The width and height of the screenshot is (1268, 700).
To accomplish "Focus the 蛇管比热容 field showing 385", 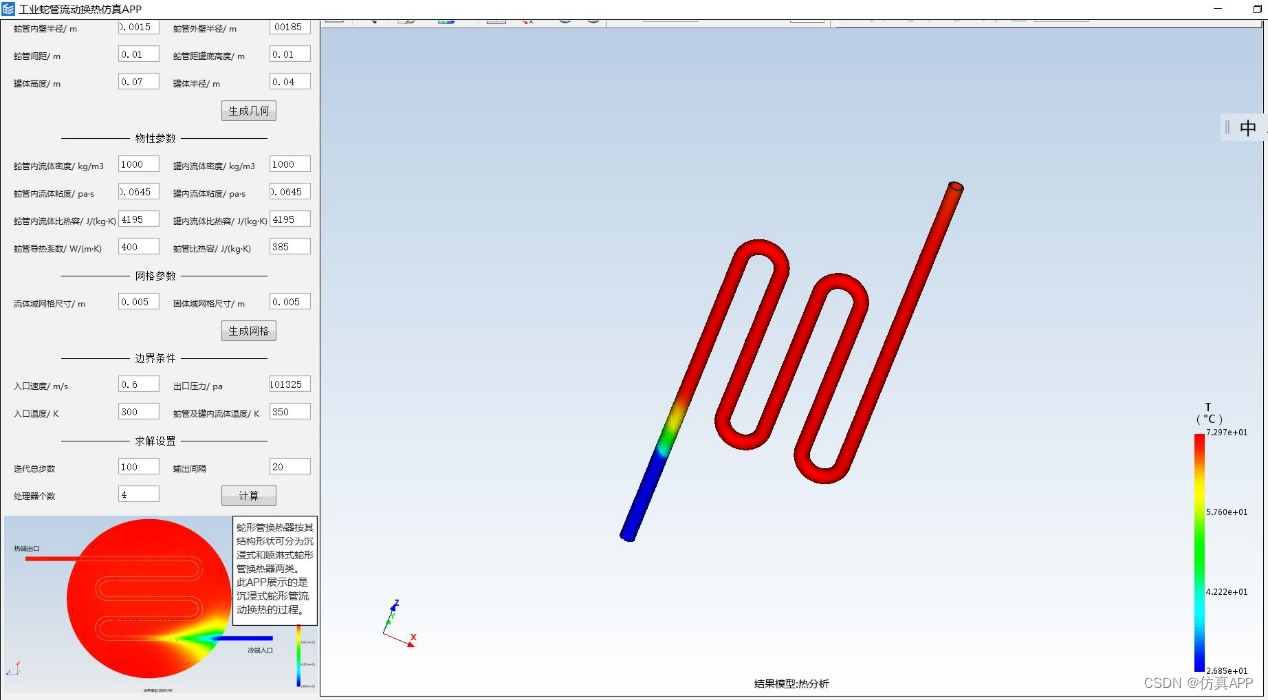I will pos(290,246).
